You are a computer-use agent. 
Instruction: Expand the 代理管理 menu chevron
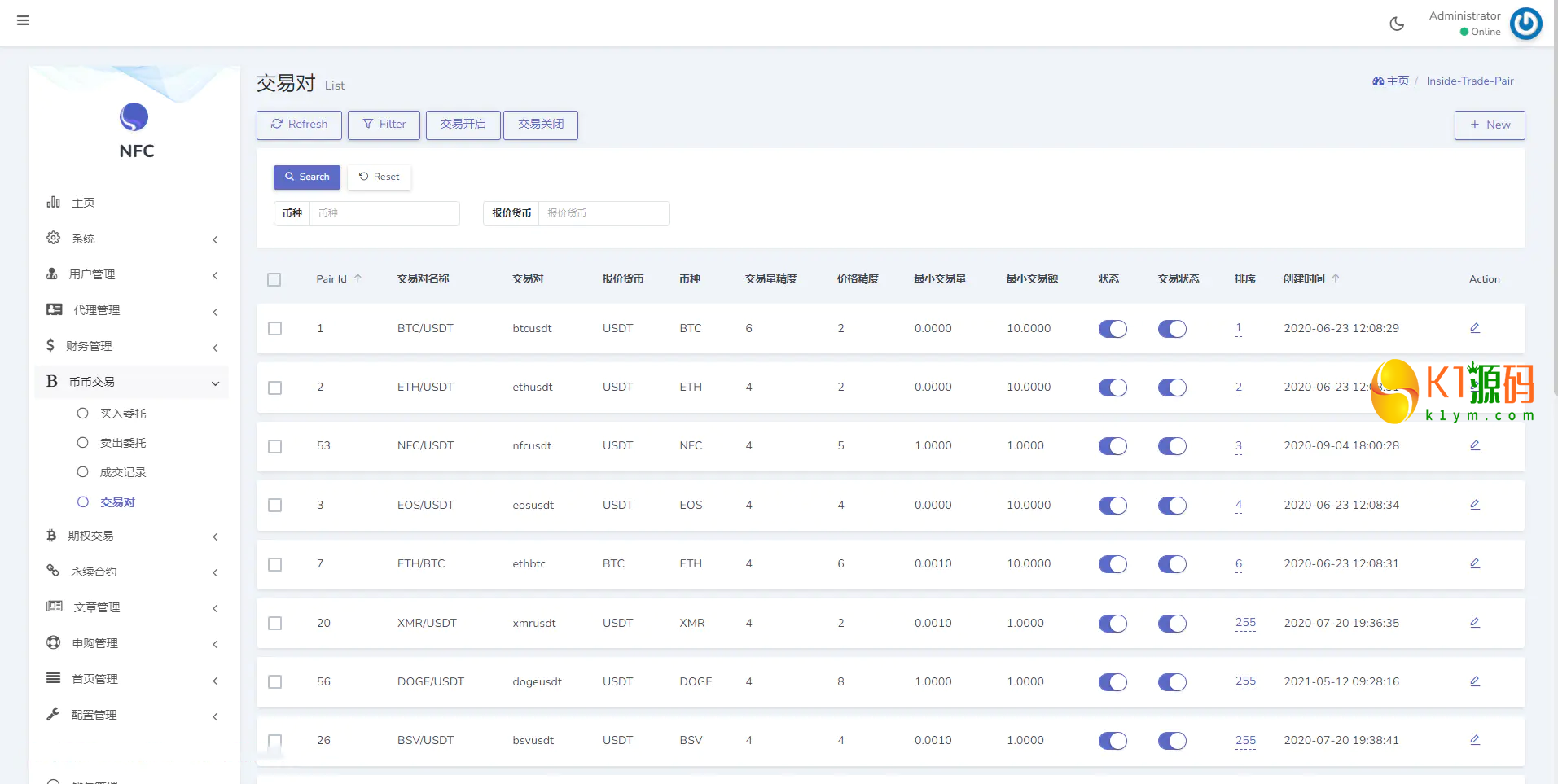click(x=215, y=312)
